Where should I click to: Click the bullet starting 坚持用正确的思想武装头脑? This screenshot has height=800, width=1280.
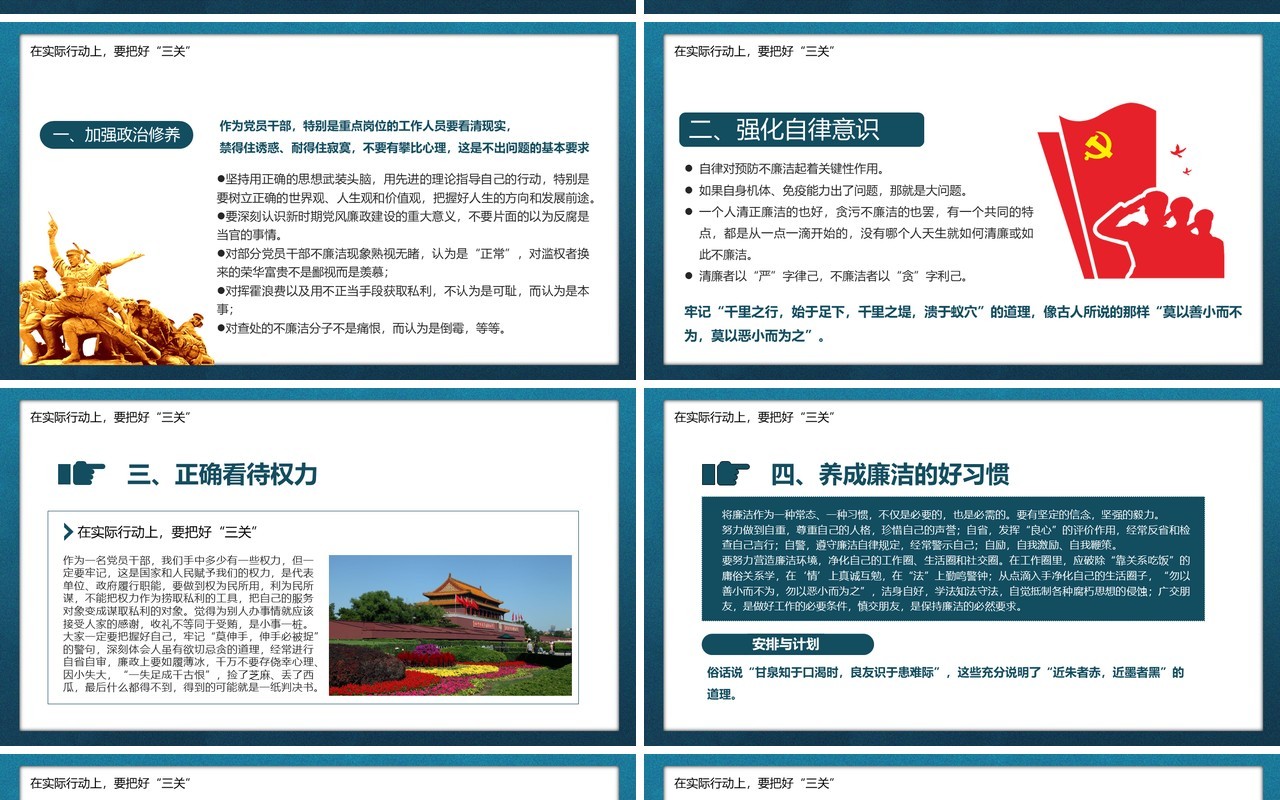click(x=406, y=188)
